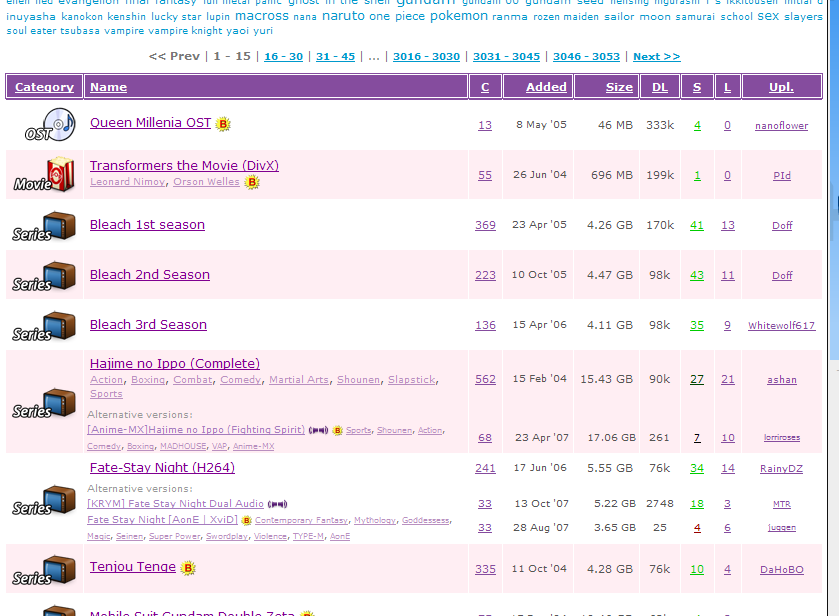839x616 pixels.
Task: Jump to last page 3046 - 3053
Action: point(586,56)
